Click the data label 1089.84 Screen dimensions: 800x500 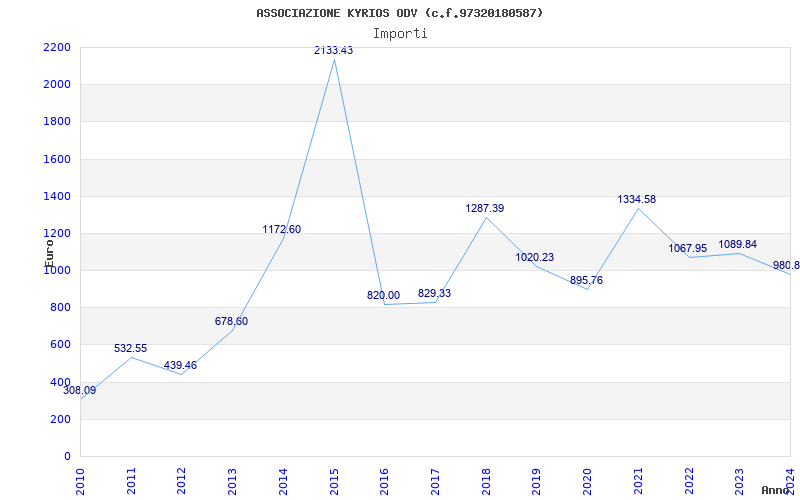pos(738,244)
